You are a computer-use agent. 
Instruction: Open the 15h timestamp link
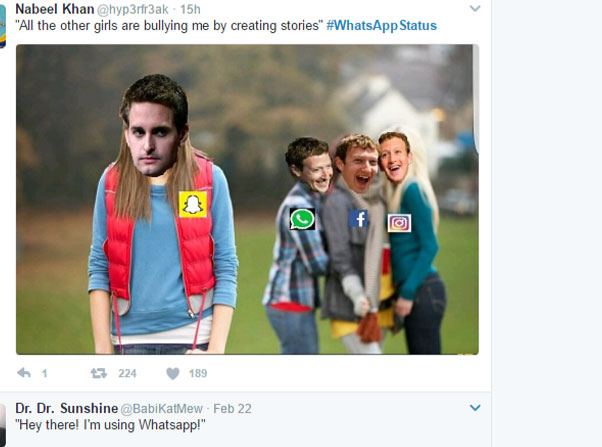click(190, 9)
